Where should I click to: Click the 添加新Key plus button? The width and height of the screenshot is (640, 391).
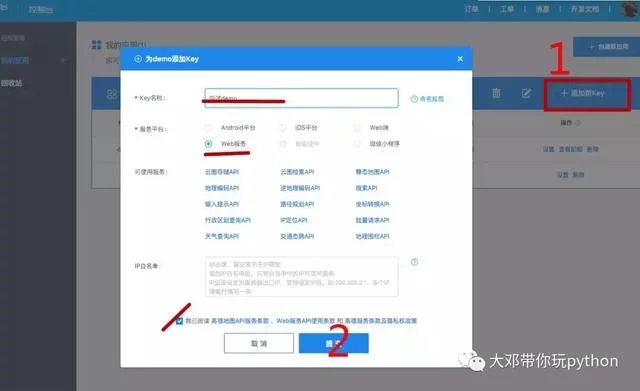click(x=582, y=93)
